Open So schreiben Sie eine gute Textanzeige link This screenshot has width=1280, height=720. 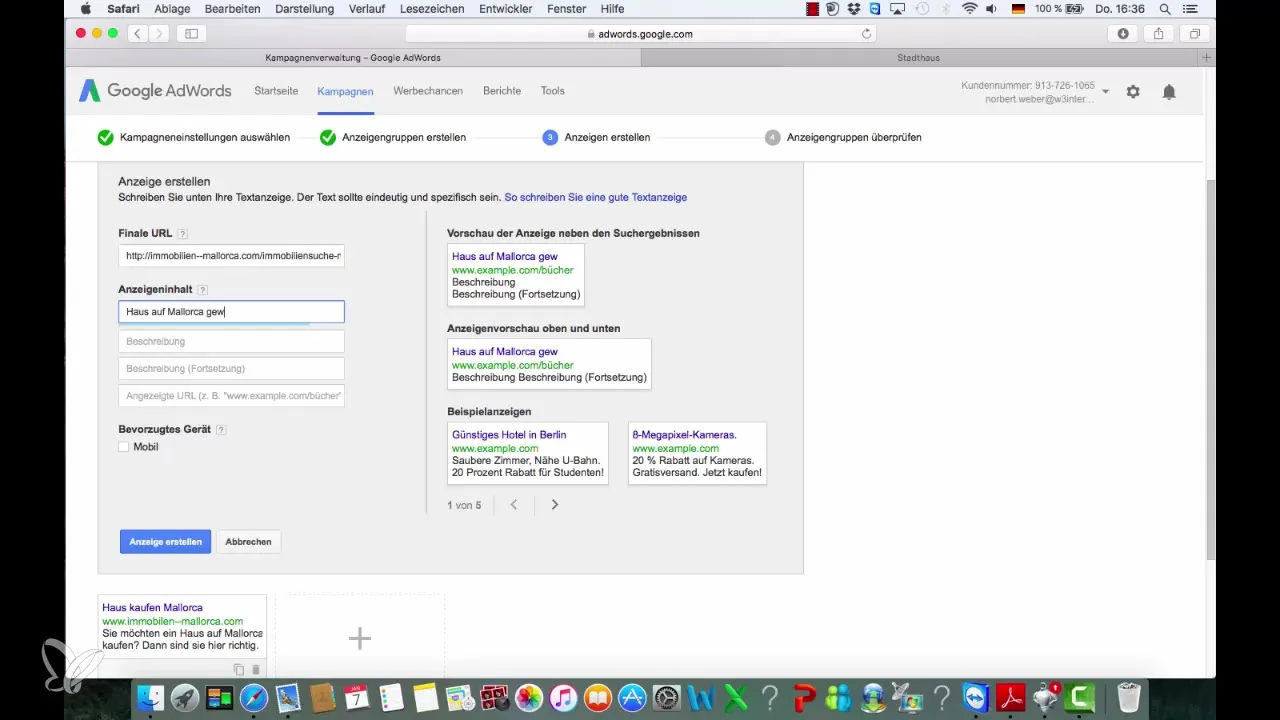point(595,198)
